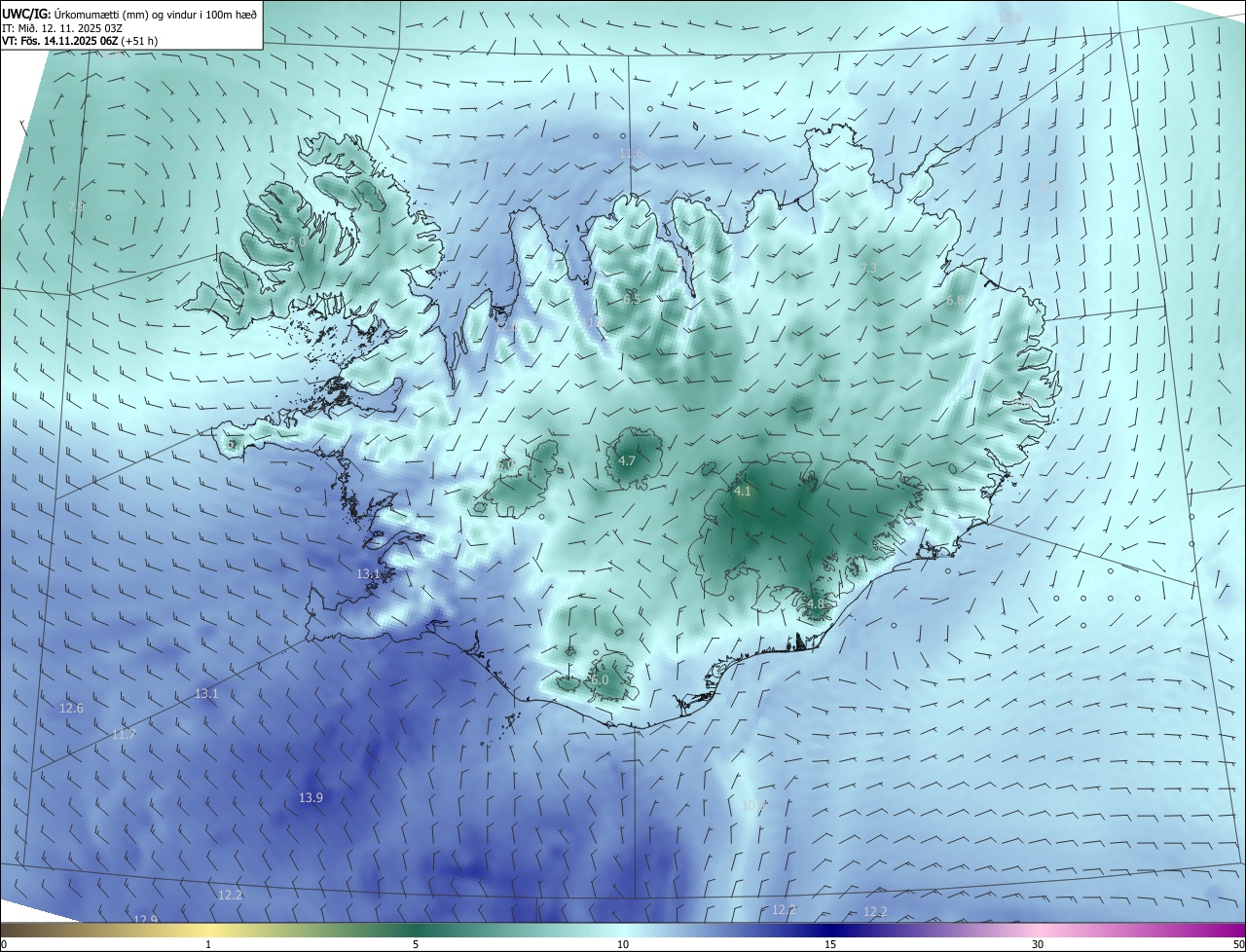
Task: Click the colorbar tick label 0
Action: [4, 944]
